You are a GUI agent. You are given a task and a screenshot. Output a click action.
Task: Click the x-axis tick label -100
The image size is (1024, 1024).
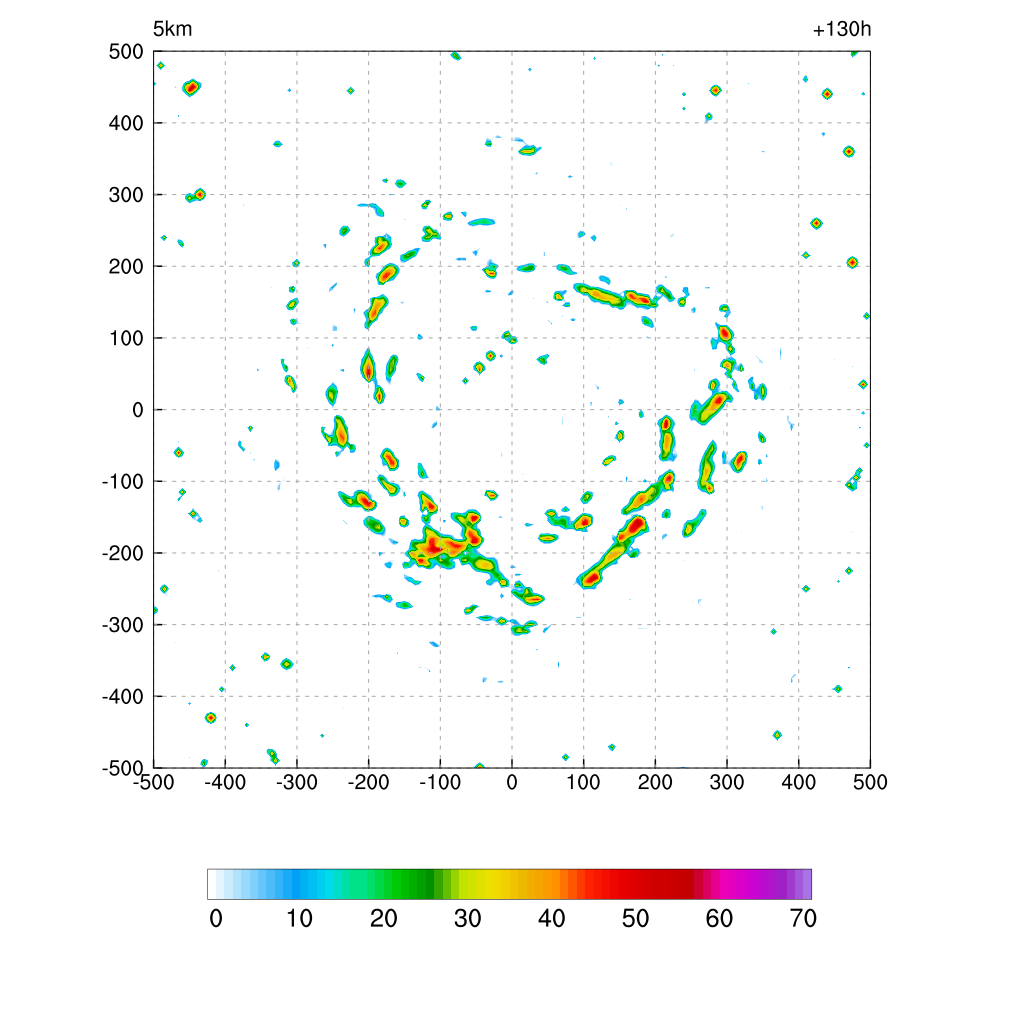(440, 782)
